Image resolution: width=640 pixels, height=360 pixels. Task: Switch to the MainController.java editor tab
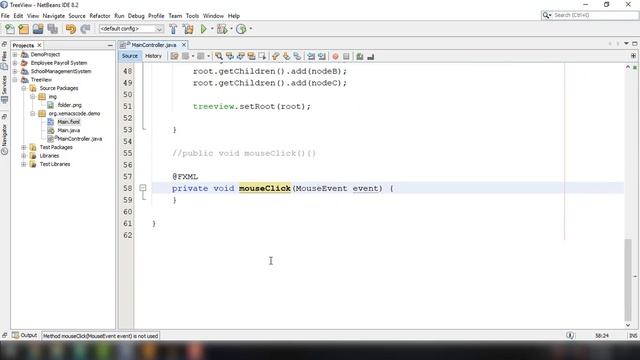153,45
